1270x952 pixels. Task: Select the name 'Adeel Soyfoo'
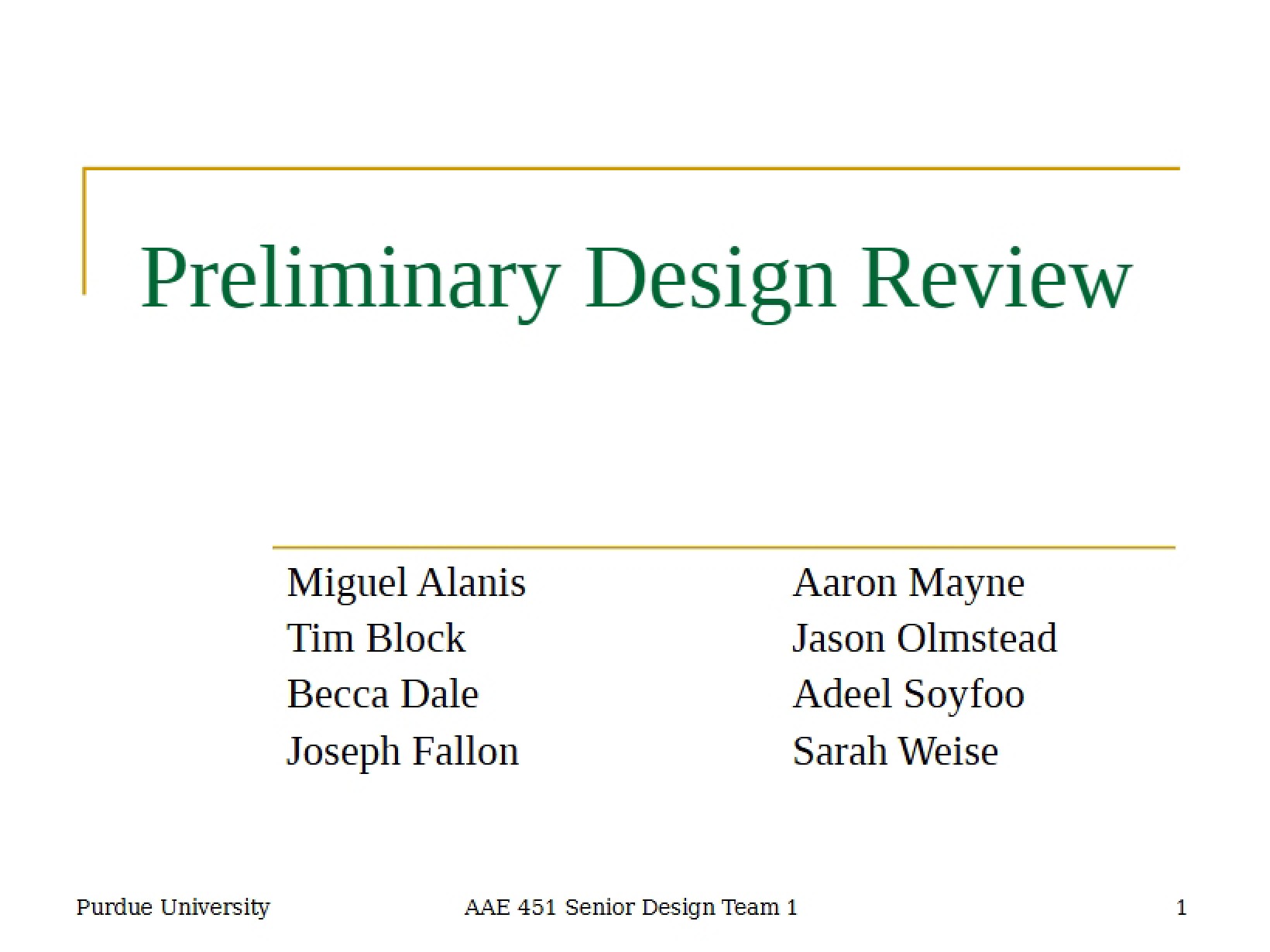pyautogui.click(x=908, y=694)
